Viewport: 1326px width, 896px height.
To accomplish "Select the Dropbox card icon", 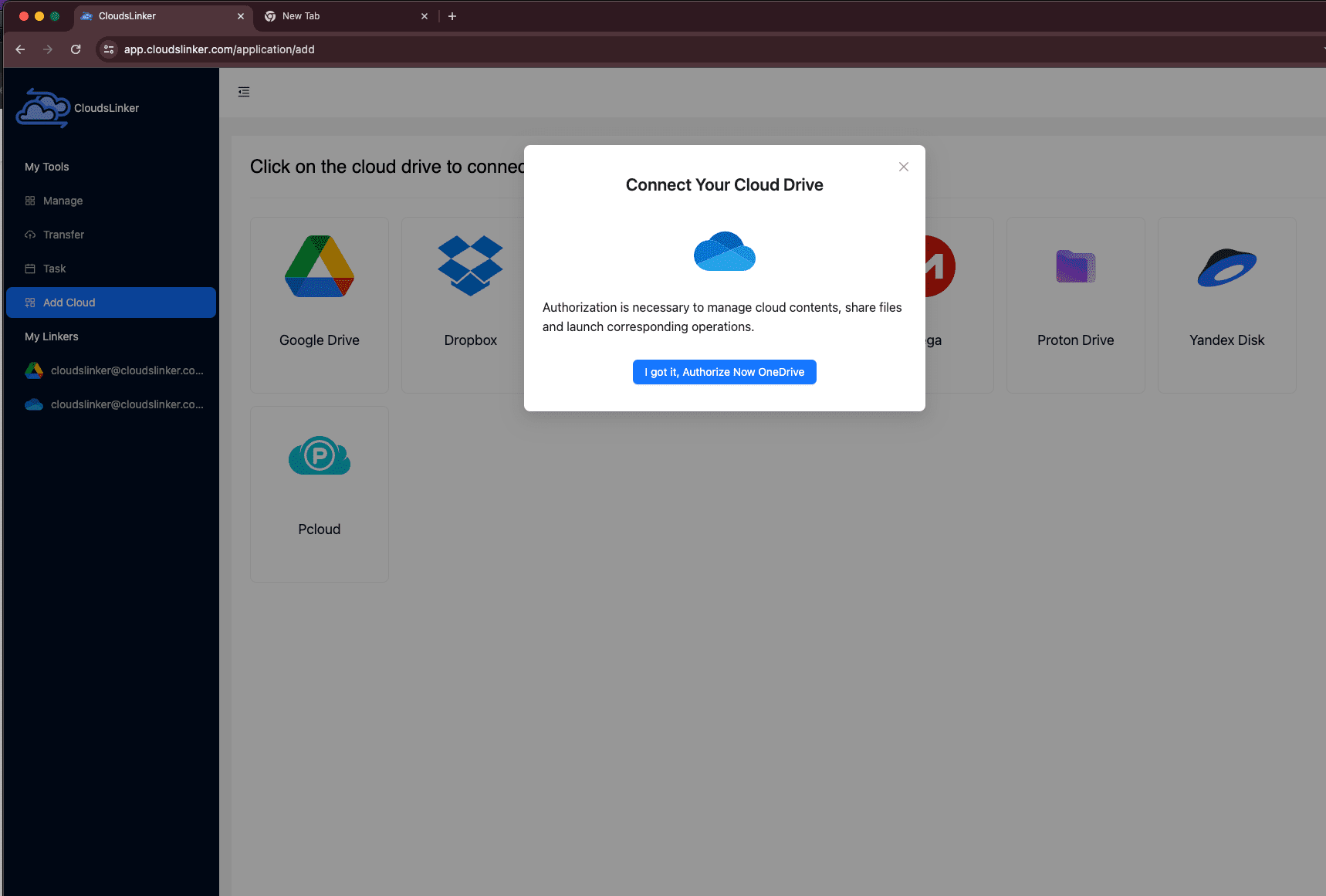I will click(471, 266).
